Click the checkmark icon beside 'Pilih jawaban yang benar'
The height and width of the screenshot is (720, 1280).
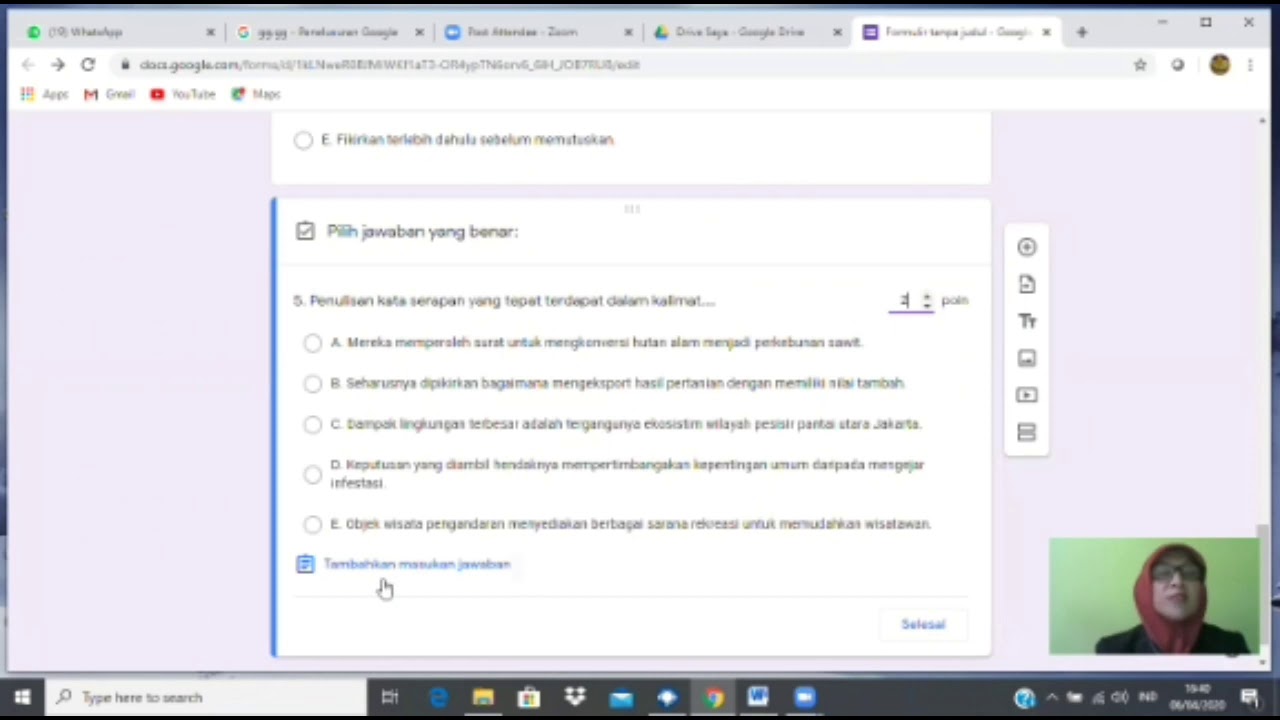pyautogui.click(x=305, y=231)
